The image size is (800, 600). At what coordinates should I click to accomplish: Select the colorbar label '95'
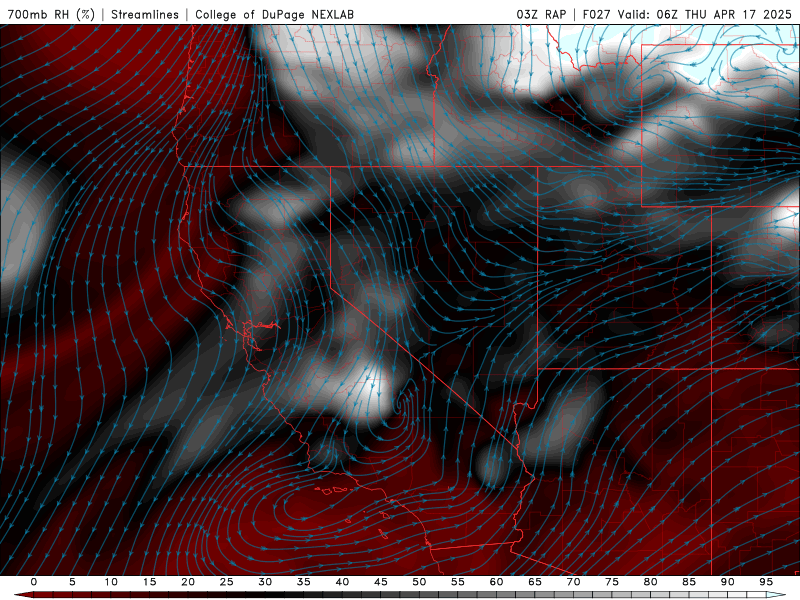pyautogui.click(x=766, y=582)
